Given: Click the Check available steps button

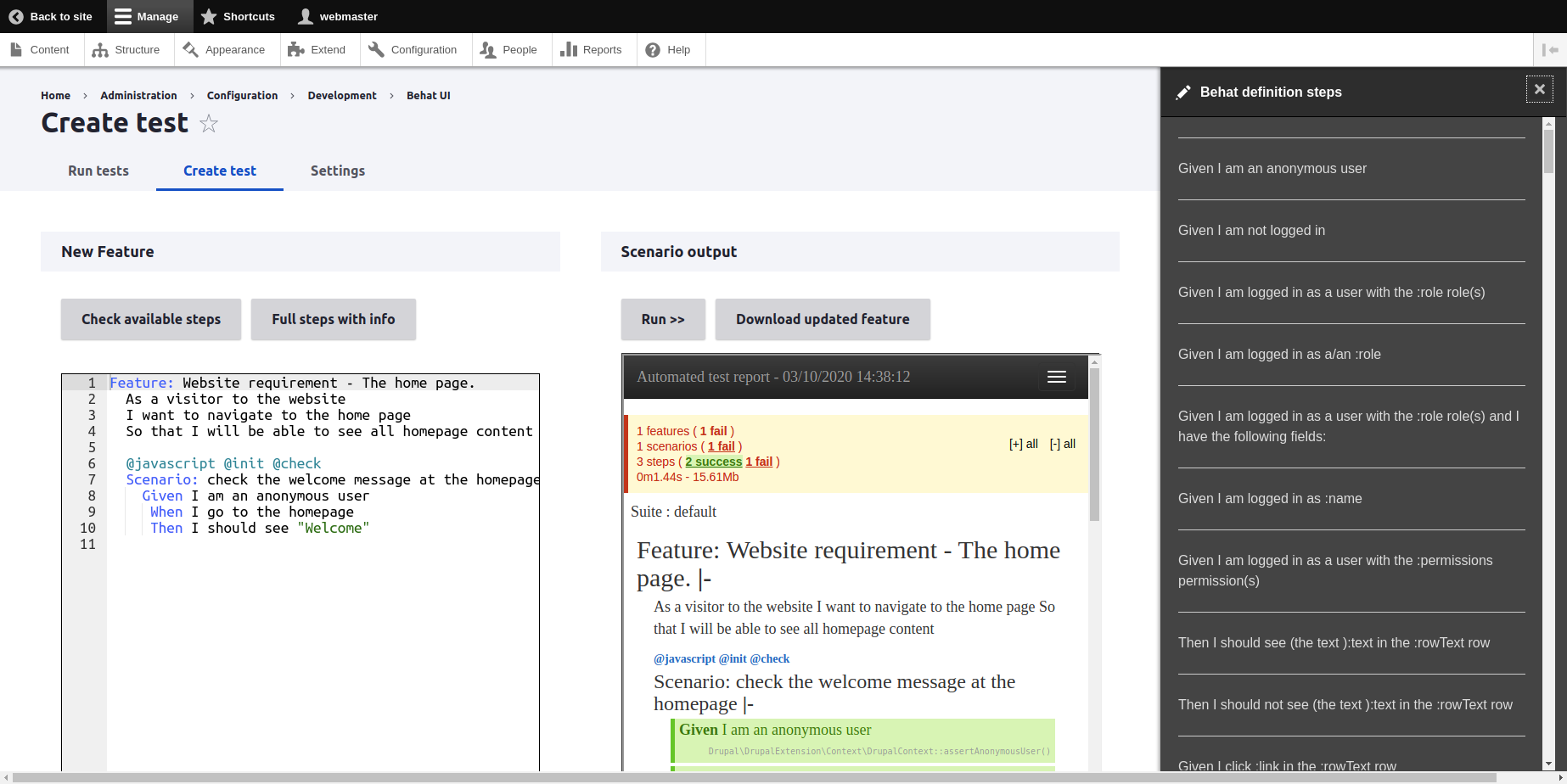Looking at the screenshot, I should [151, 319].
